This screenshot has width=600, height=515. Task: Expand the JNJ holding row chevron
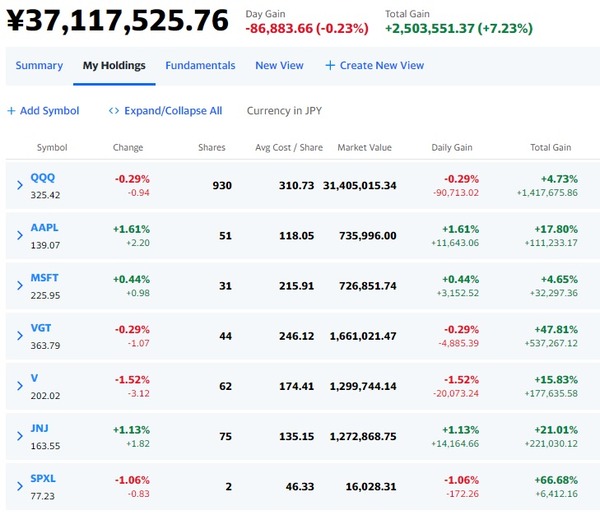point(20,436)
